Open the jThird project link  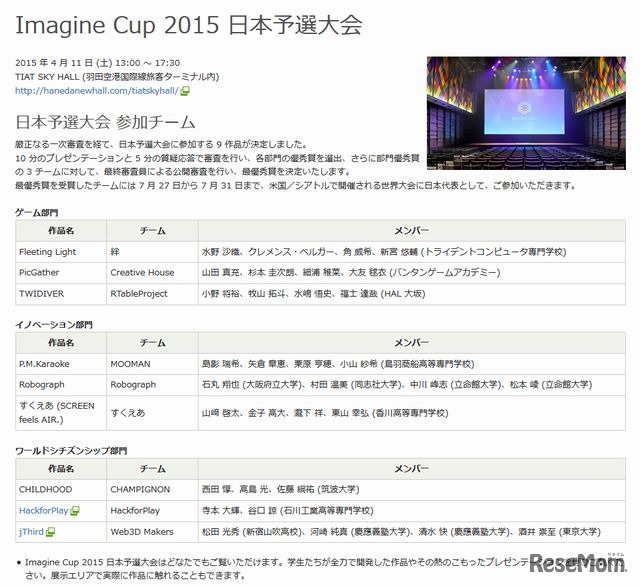(x=31, y=532)
